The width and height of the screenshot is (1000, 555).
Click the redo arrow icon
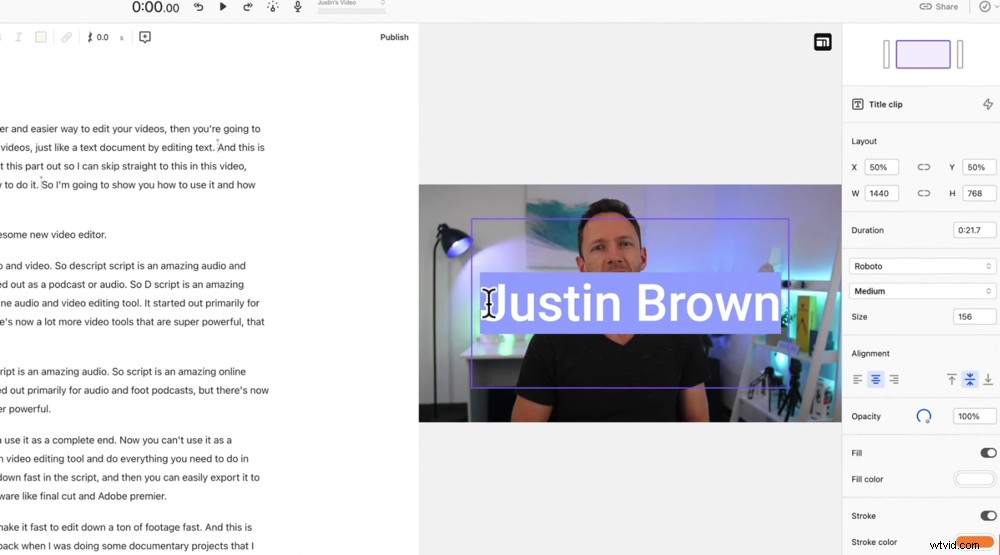[247, 7]
